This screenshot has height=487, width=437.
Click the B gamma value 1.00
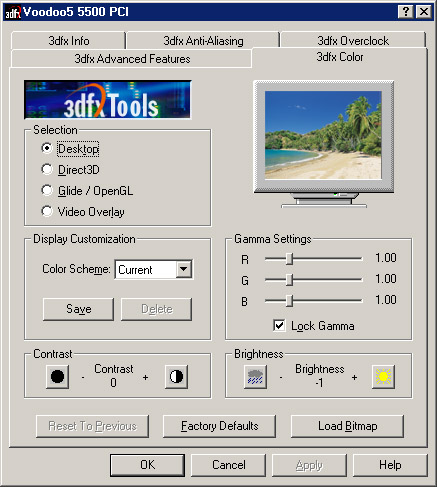(x=386, y=300)
